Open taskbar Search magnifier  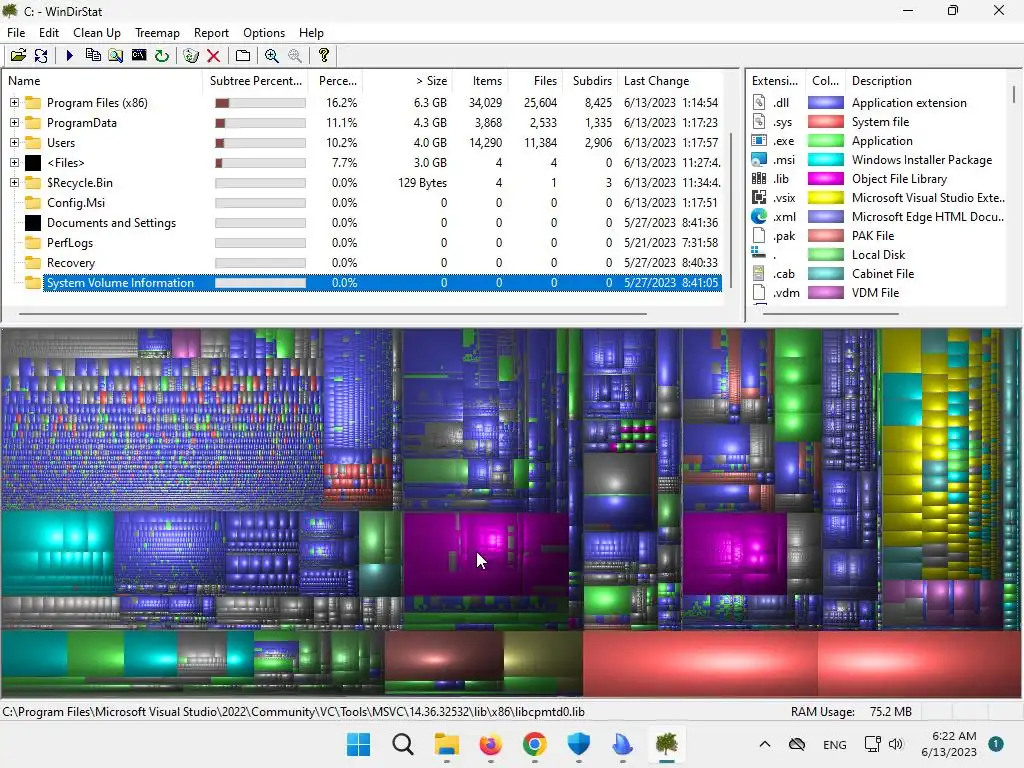(x=402, y=744)
